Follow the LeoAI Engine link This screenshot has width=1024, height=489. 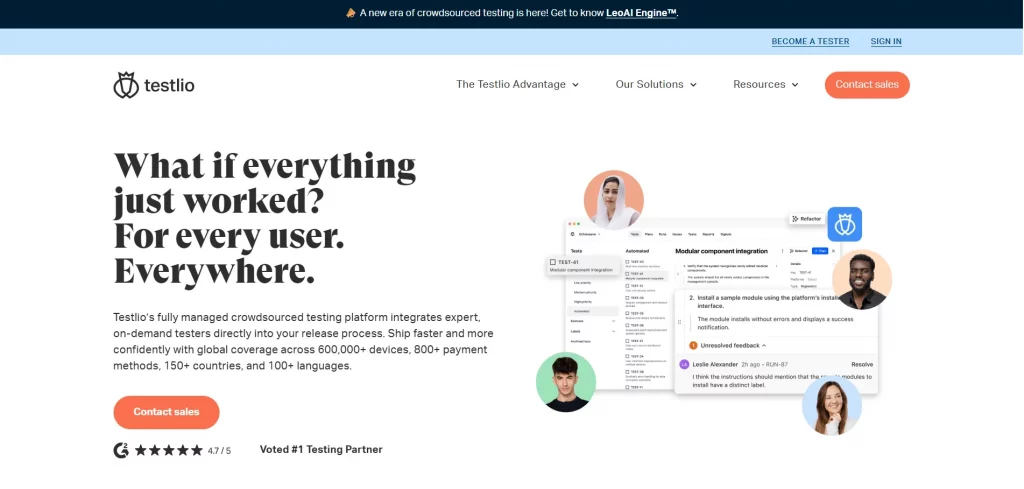[x=641, y=12]
